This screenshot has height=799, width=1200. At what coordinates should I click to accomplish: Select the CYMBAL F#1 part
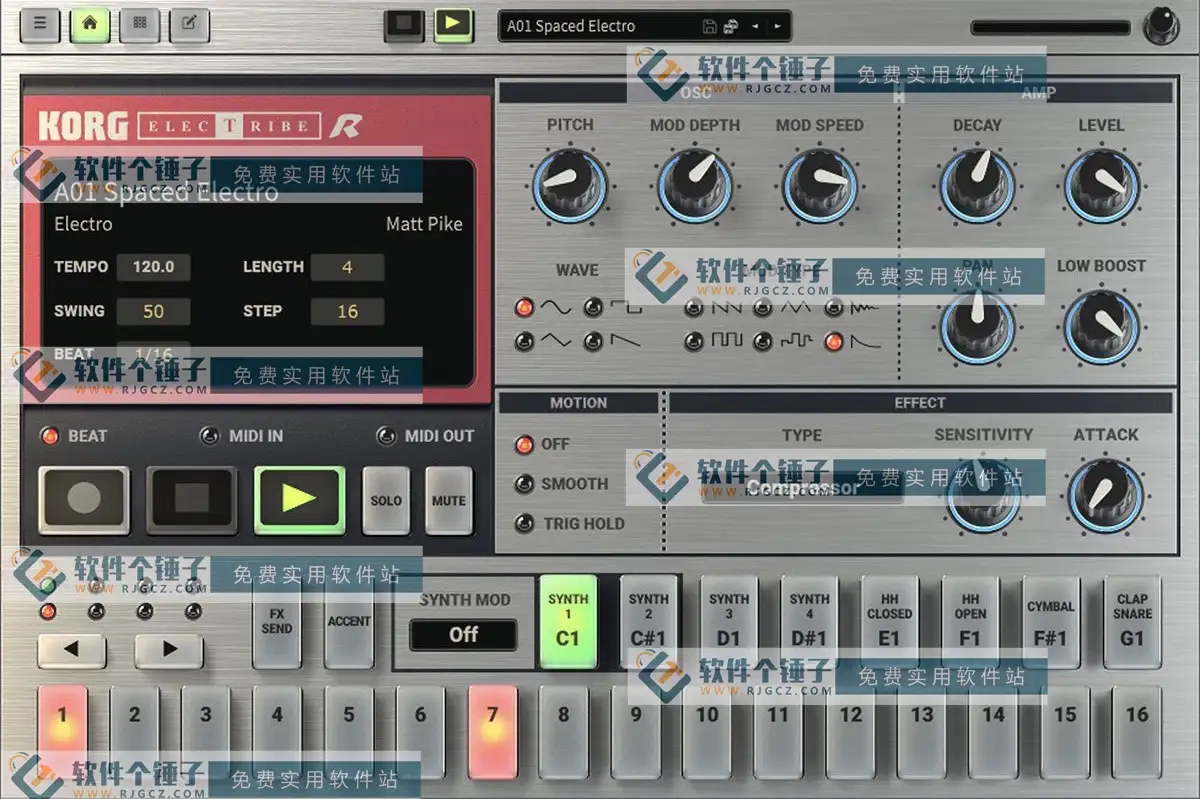[1050, 621]
